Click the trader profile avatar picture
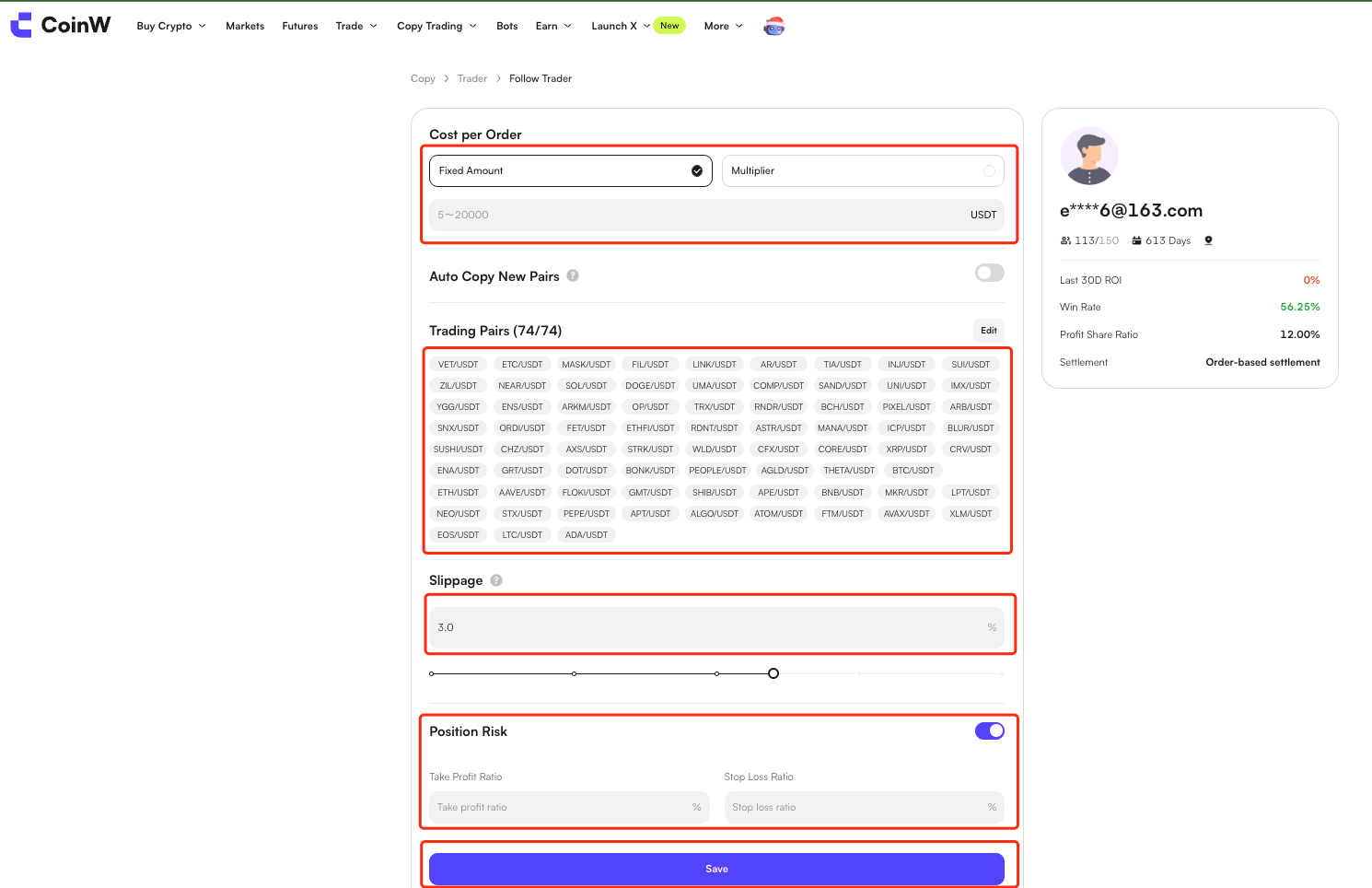 (1089, 156)
